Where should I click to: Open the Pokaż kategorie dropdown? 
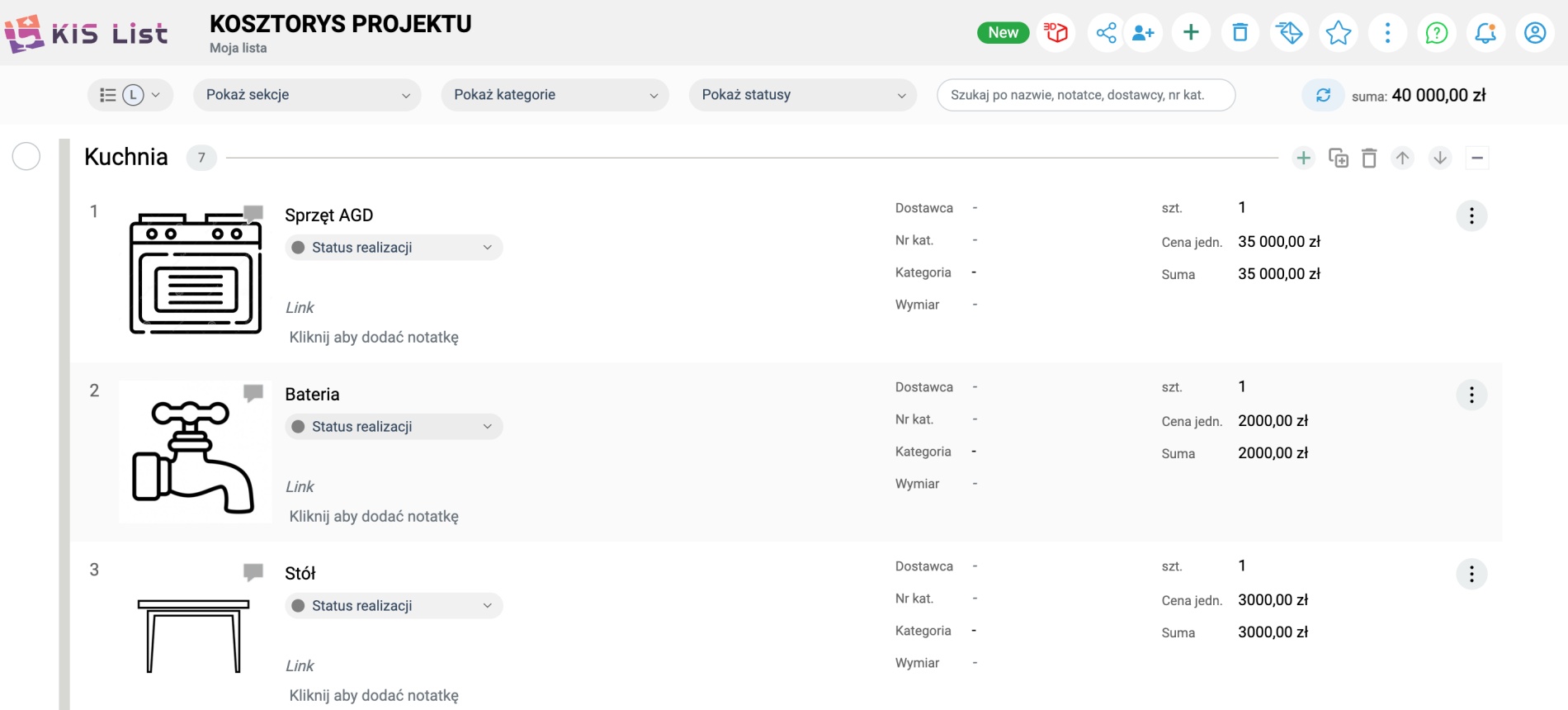pyautogui.click(x=555, y=95)
